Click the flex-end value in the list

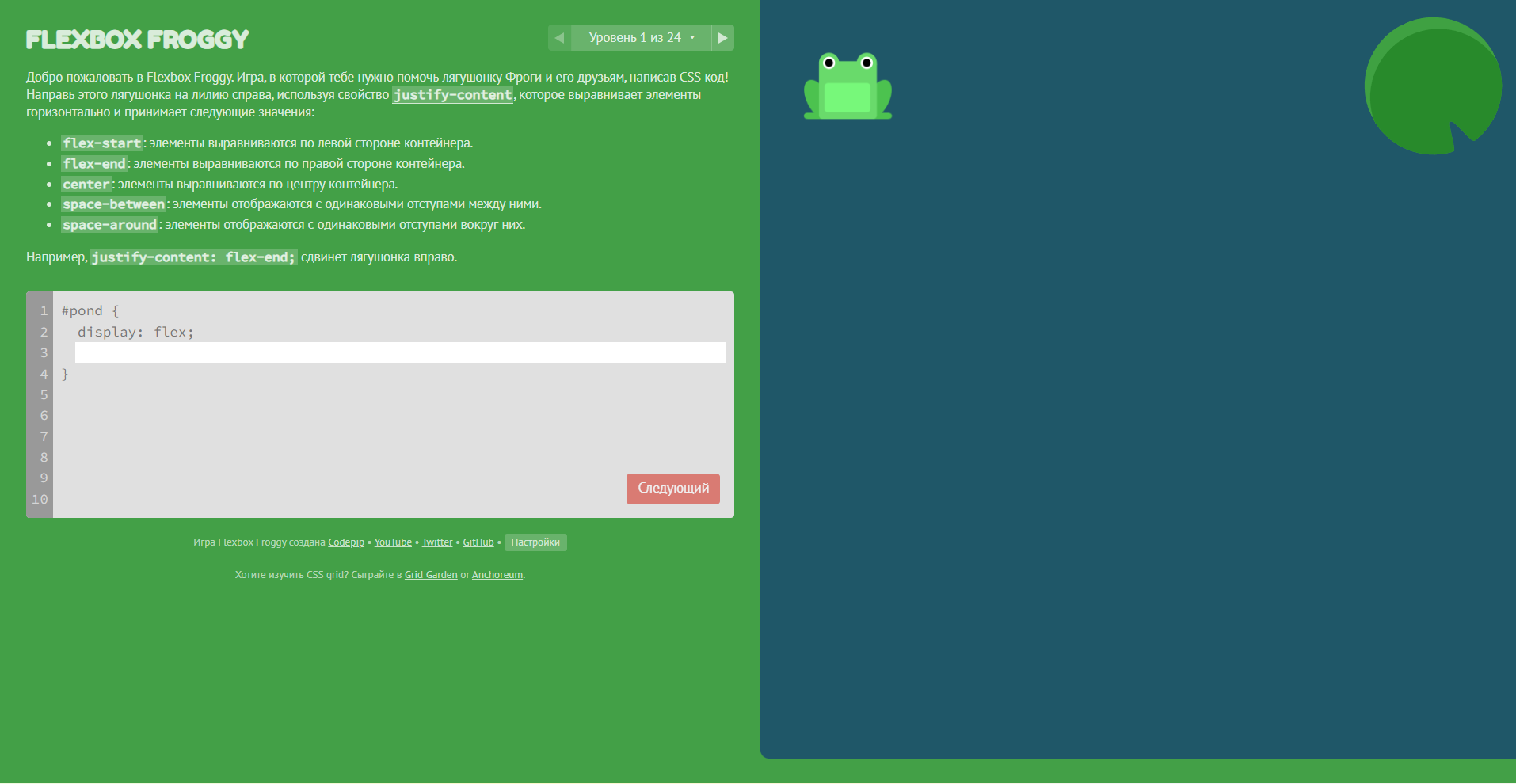94,164
